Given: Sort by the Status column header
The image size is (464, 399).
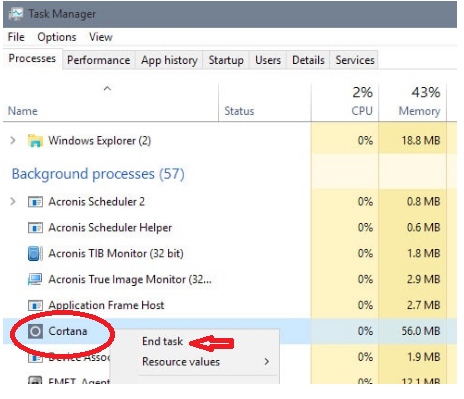Looking at the screenshot, I should click(x=239, y=111).
